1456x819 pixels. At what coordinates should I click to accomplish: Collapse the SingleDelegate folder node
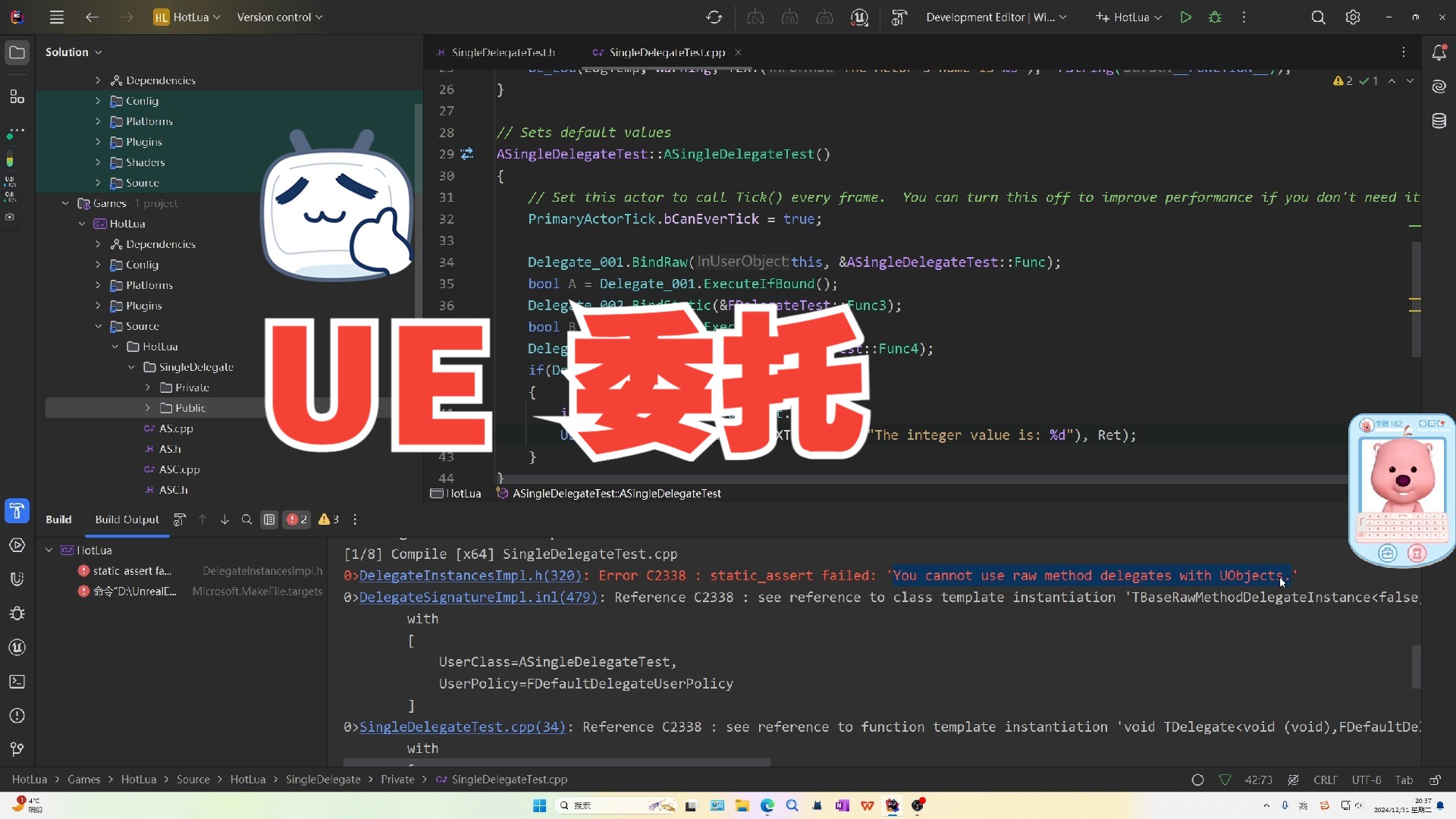[x=131, y=367]
